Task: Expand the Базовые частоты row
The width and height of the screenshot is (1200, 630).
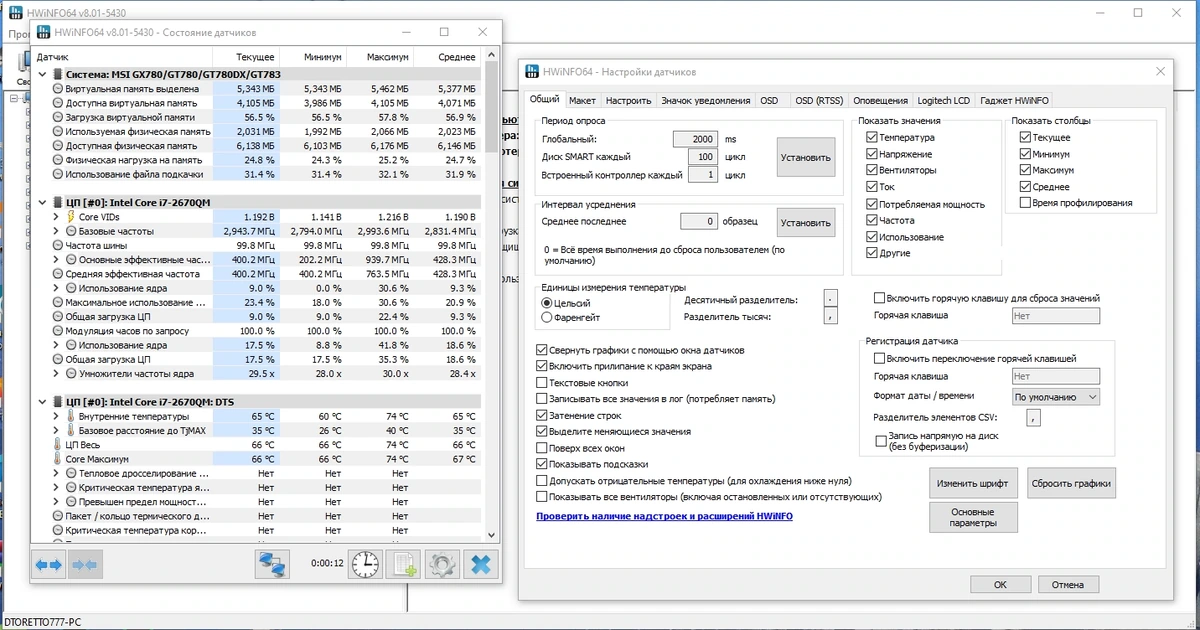Action: (x=56, y=231)
